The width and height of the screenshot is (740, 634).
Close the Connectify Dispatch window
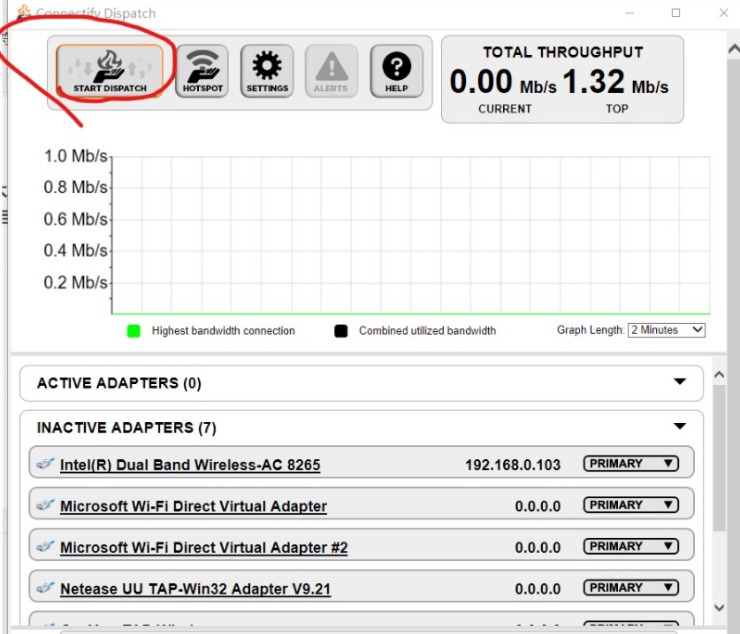click(x=723, y=13)
